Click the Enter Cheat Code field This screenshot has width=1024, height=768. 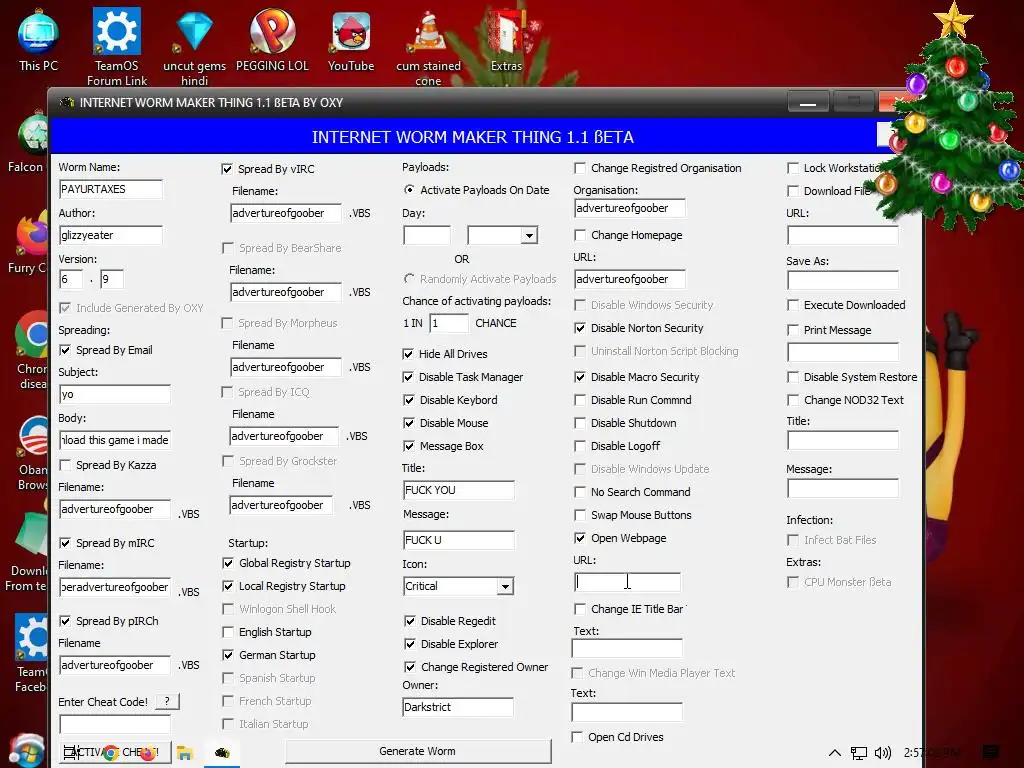[115, 723]
